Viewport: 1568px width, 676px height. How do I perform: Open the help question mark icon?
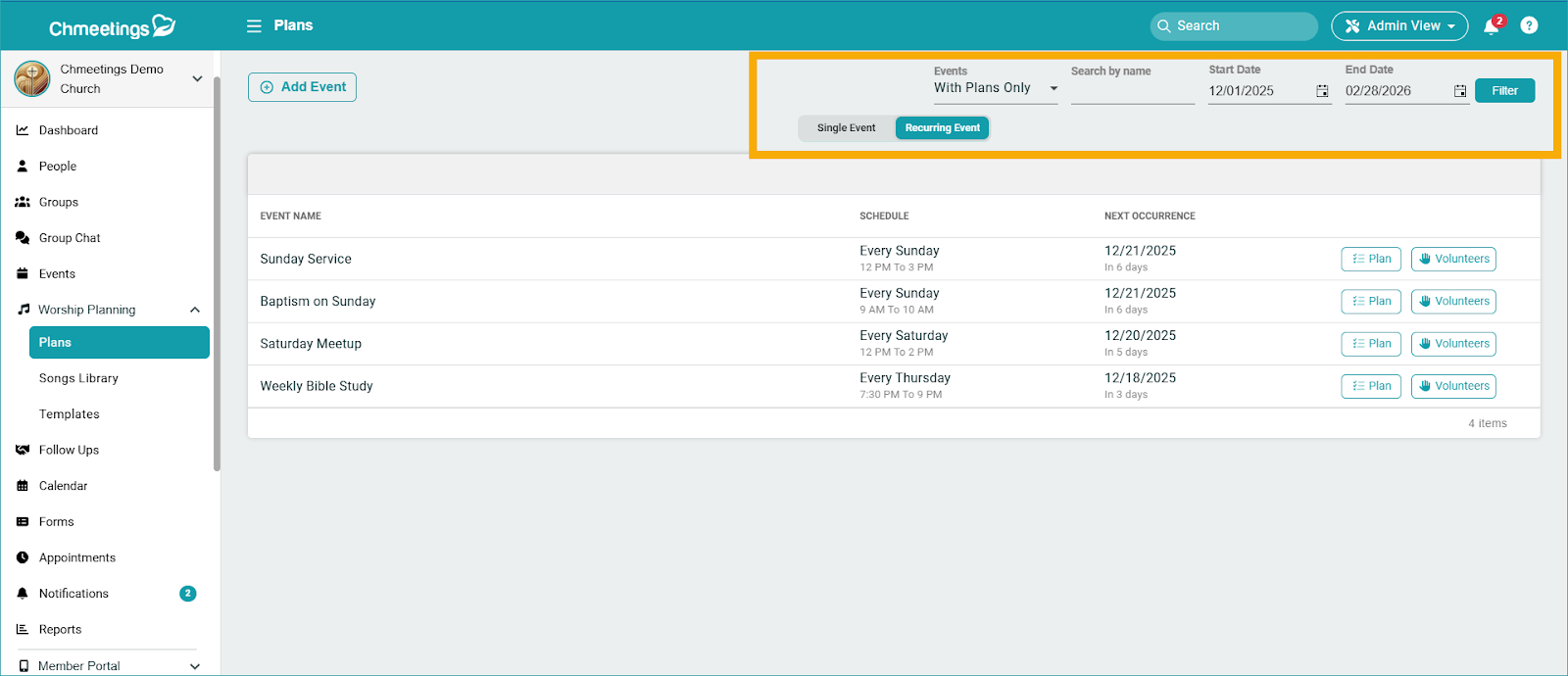[1529, 25]
